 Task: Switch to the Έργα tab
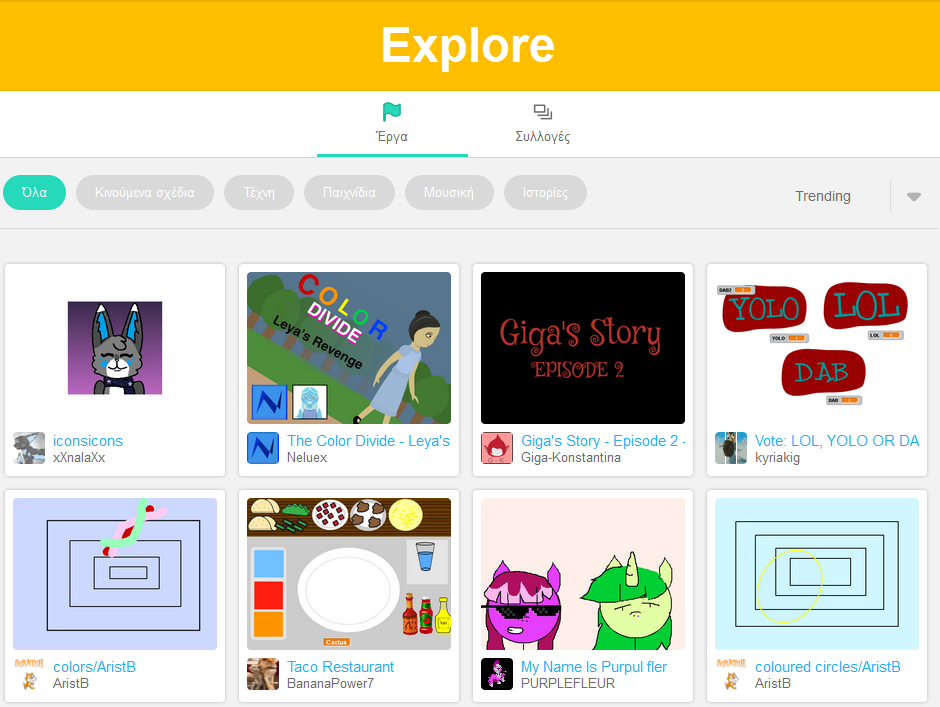pyautogui.click(x=392, y=124)
